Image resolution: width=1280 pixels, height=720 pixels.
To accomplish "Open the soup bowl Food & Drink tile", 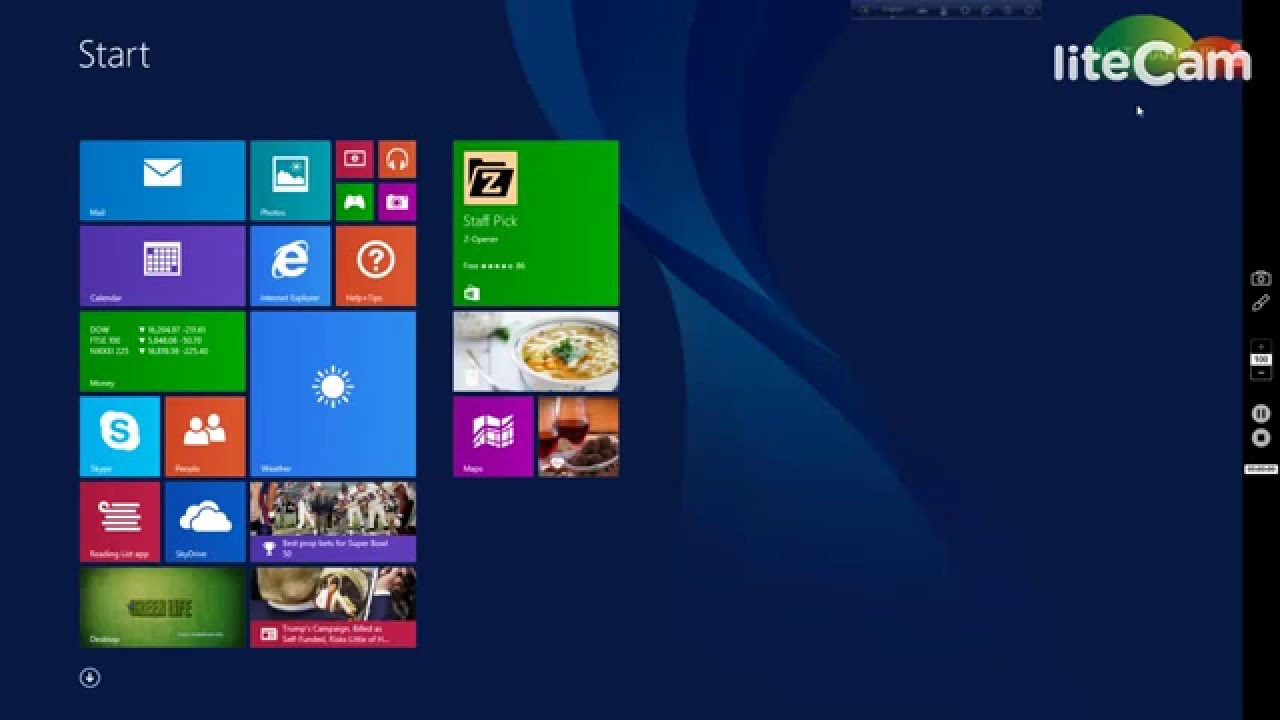I will tap(536, 351).
